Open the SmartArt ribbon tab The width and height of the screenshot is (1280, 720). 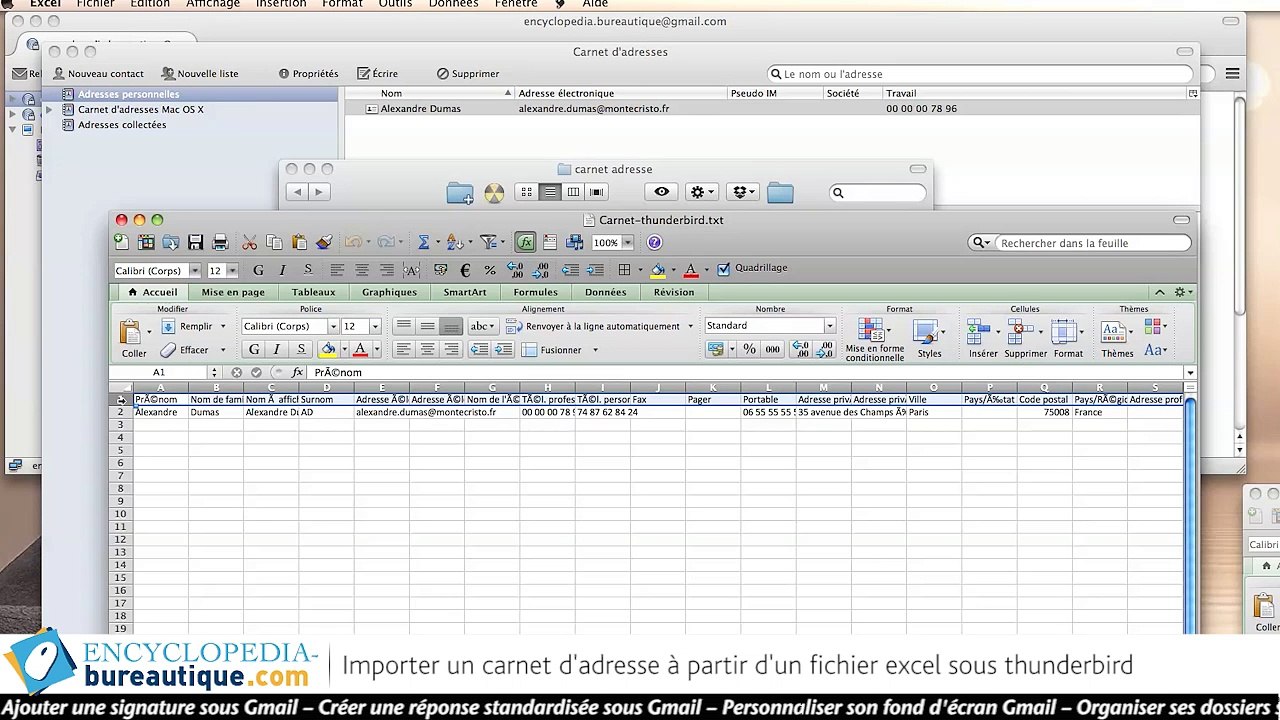(465, 292)
